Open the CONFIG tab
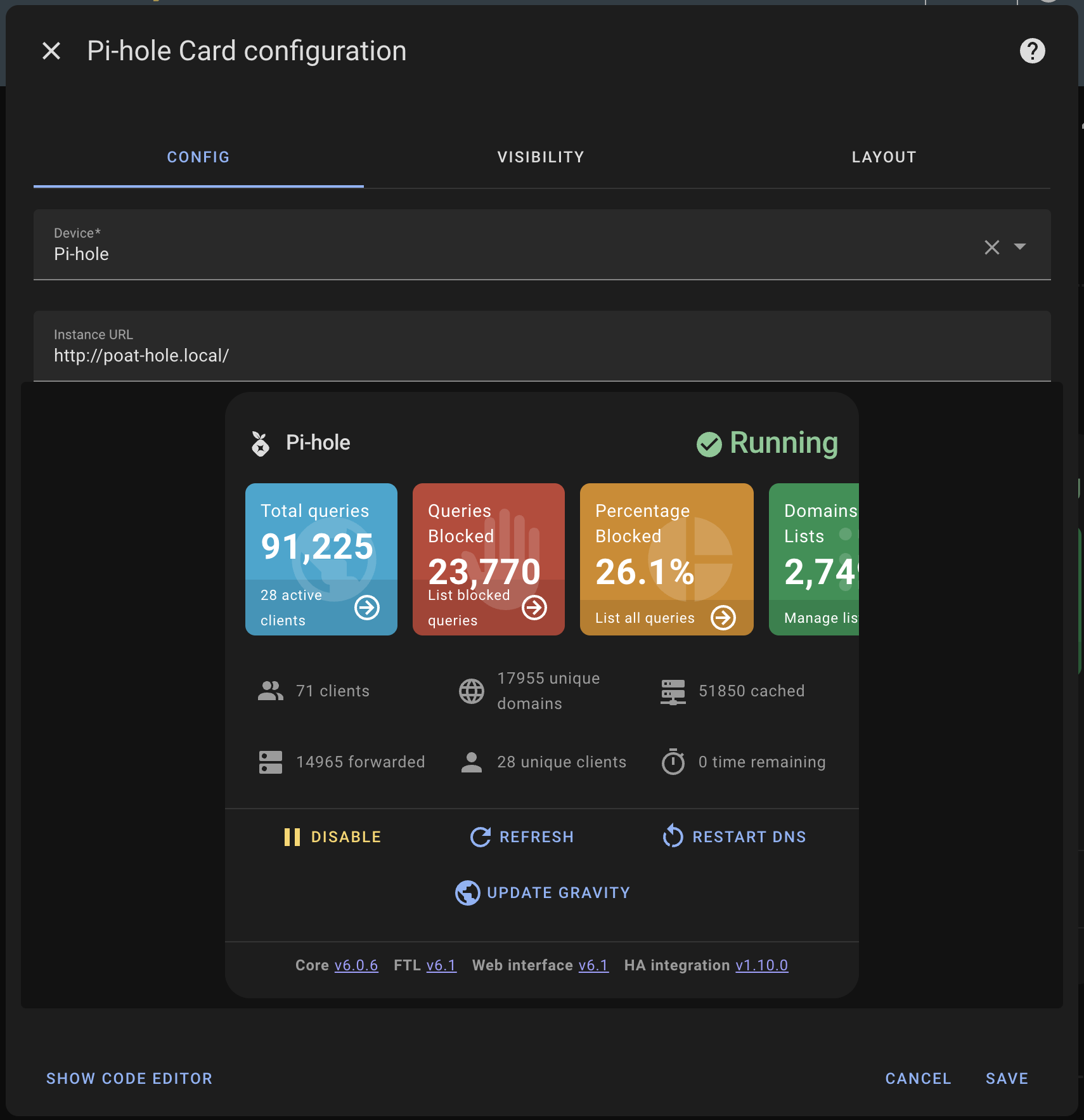The image size is (1084, 1120). tap(198, 157)
